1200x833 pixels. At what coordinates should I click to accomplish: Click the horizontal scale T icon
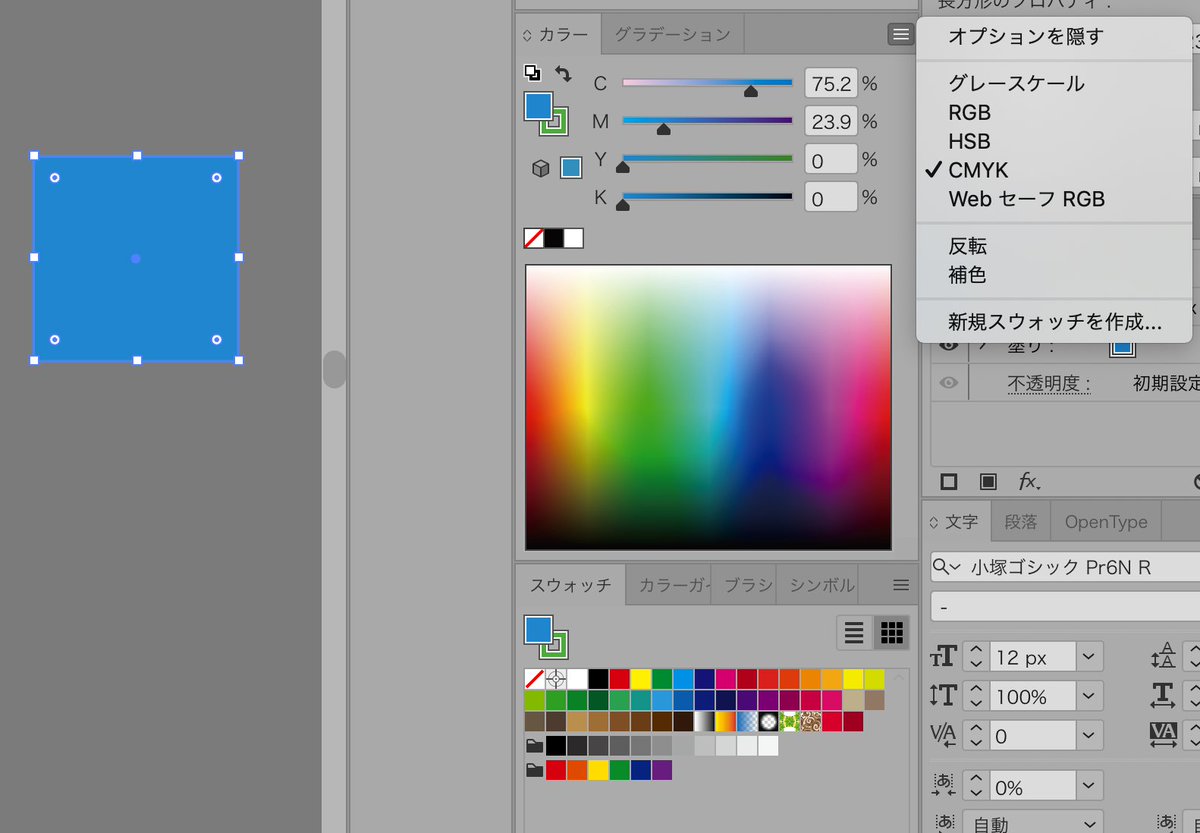[1163, 696]
